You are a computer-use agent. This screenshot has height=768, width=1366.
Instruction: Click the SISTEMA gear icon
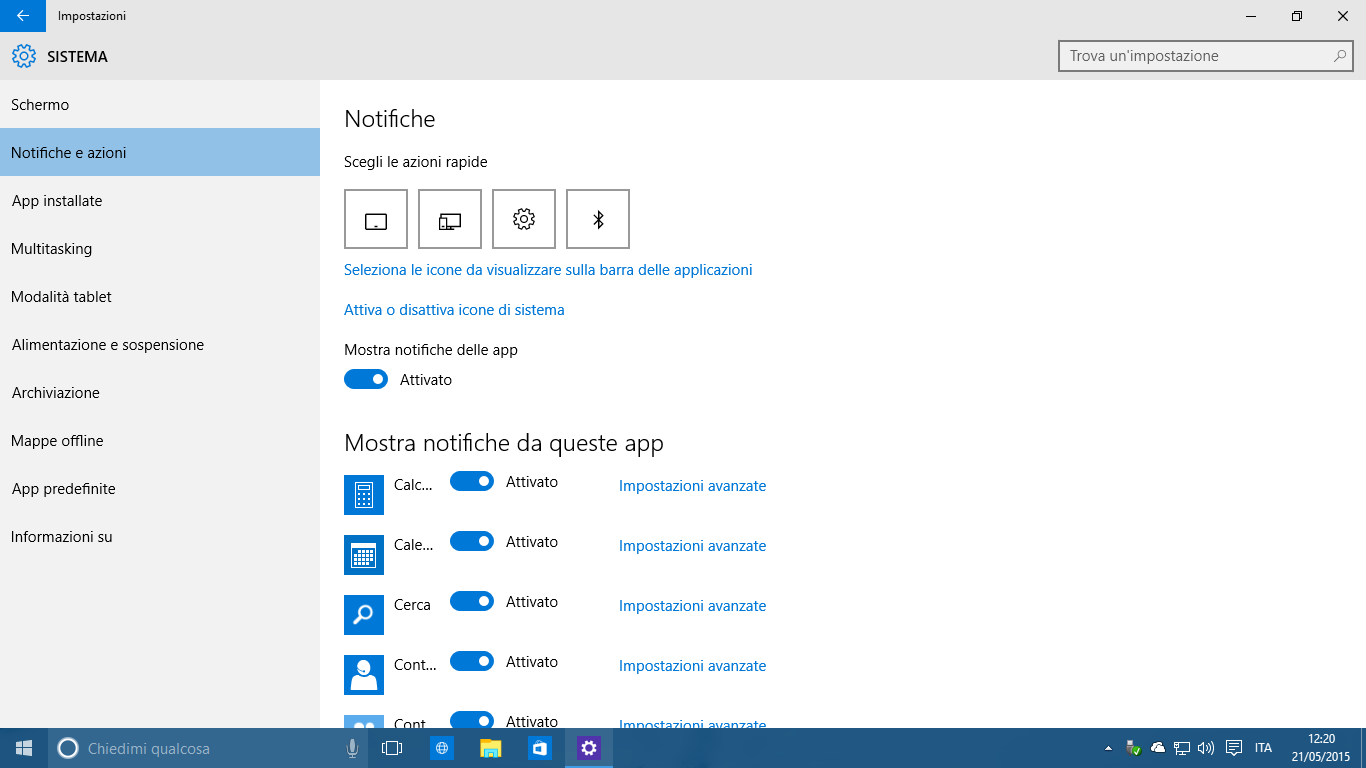(x=24, y=56)
